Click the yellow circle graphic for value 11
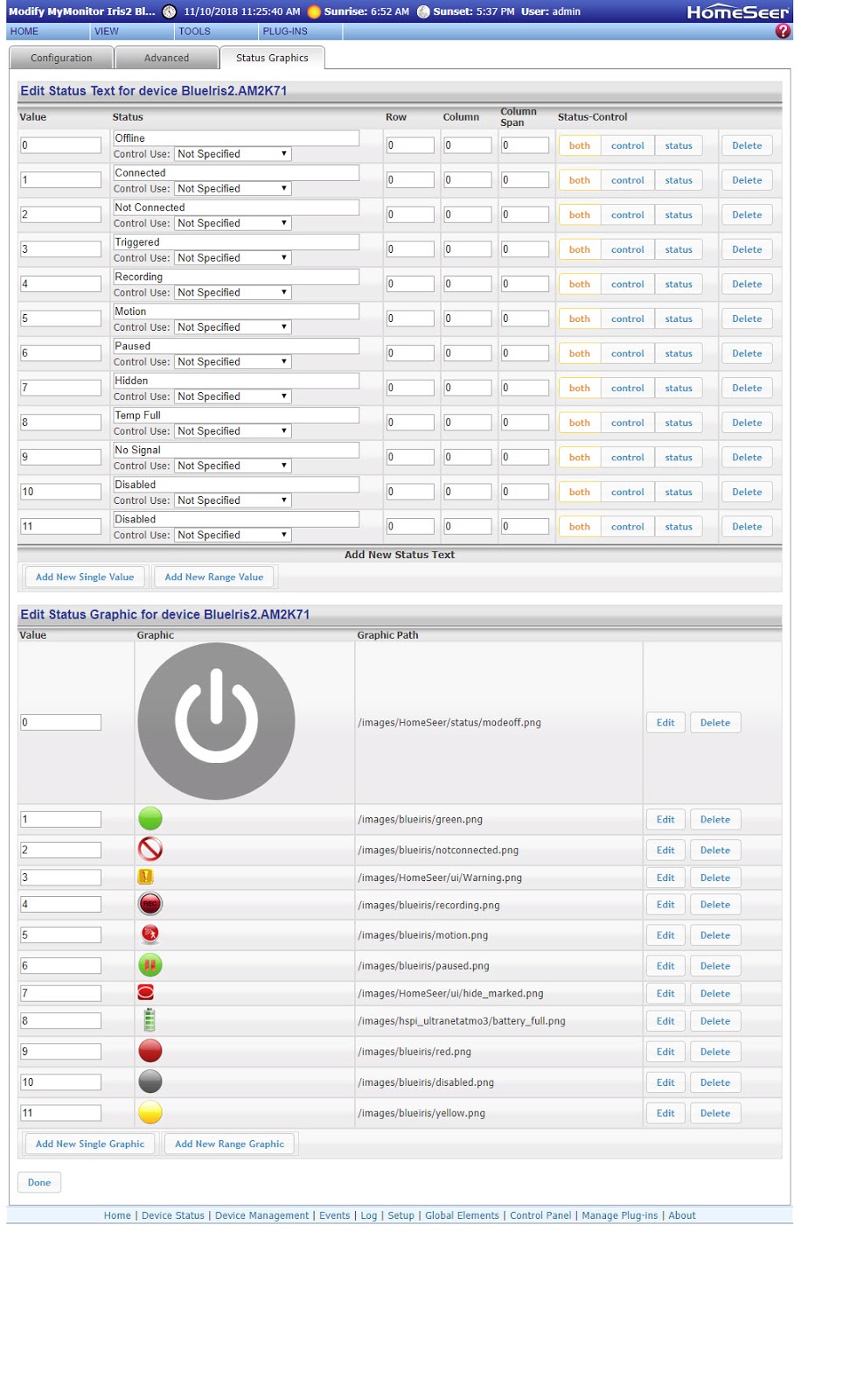 click(150, 1112)
